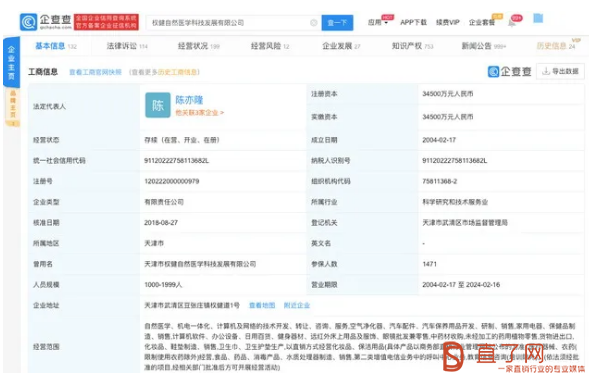This screenshot has width=589, height=378.
Task: Click the 陈 avatar tile
Action: tap(158, 105)
